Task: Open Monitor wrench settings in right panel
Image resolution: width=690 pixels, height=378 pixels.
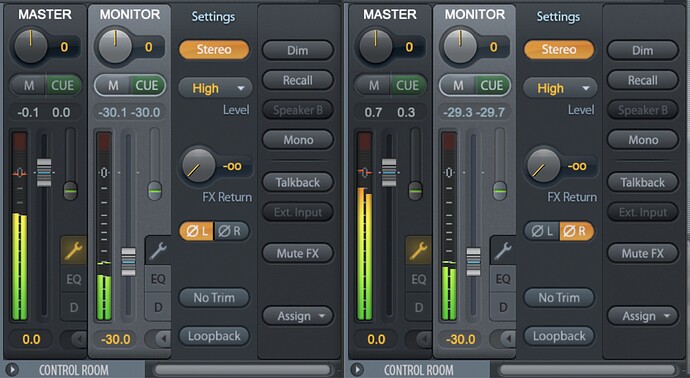Action: [503, 250]
